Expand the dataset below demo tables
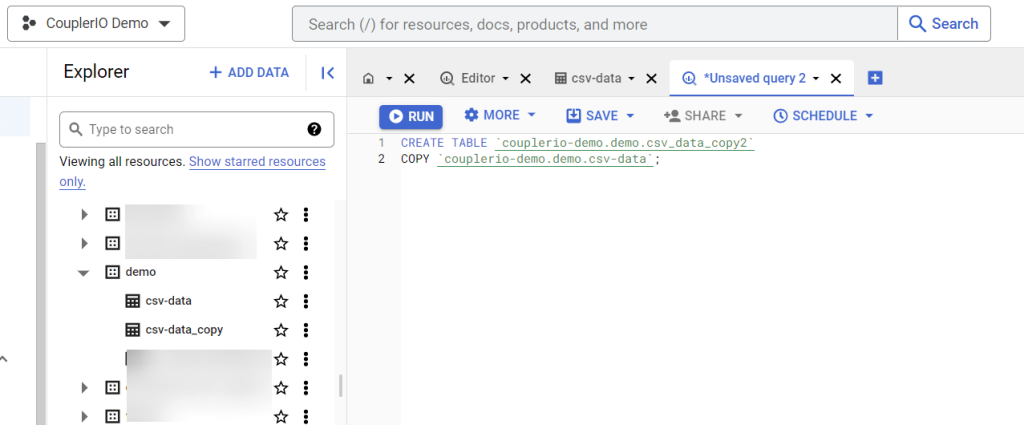This screenshot has height=425, width=1024. click(x=84, y=388)
